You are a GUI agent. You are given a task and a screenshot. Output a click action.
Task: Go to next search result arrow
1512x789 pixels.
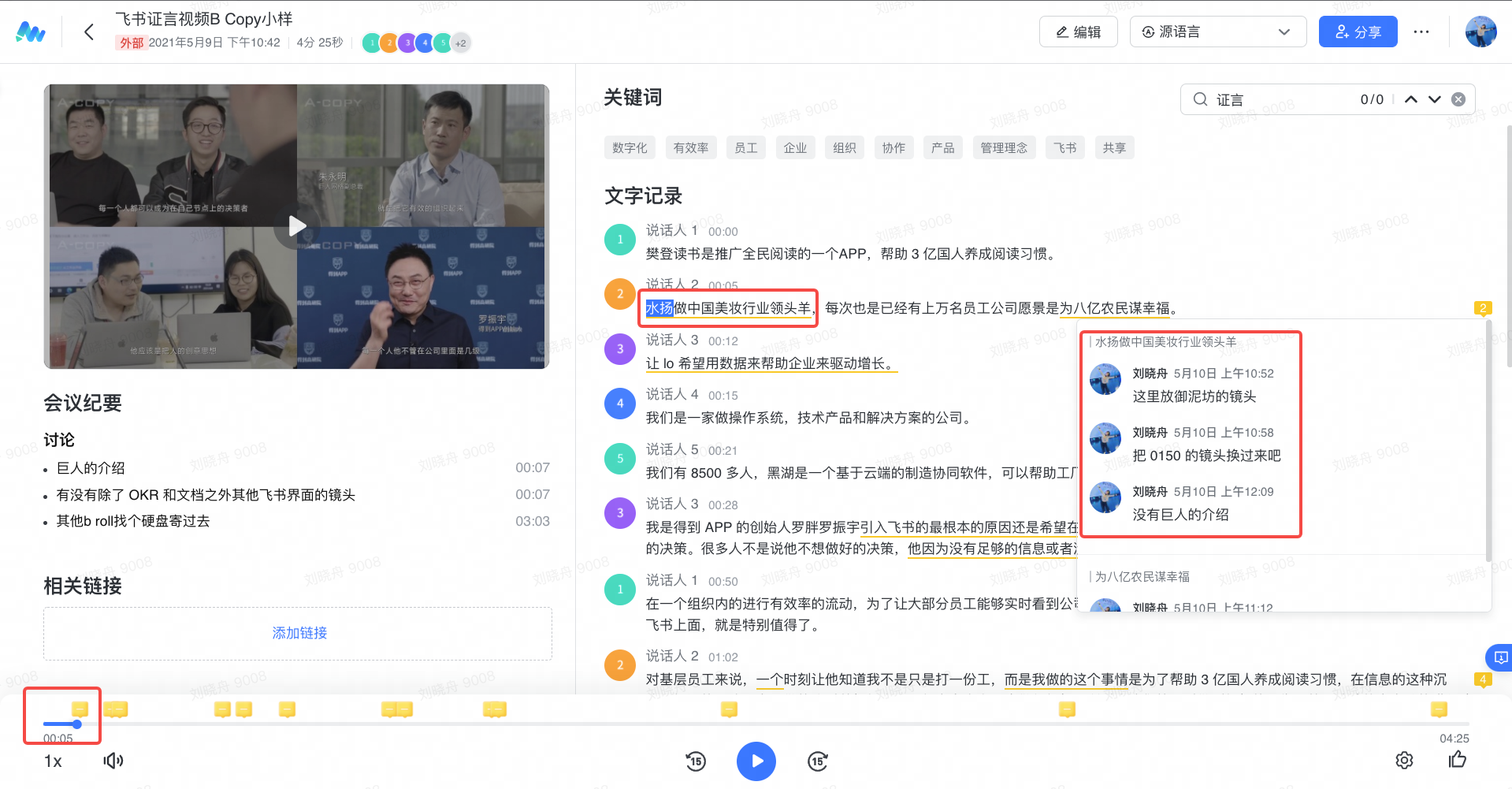click(x=1434, y=99)
